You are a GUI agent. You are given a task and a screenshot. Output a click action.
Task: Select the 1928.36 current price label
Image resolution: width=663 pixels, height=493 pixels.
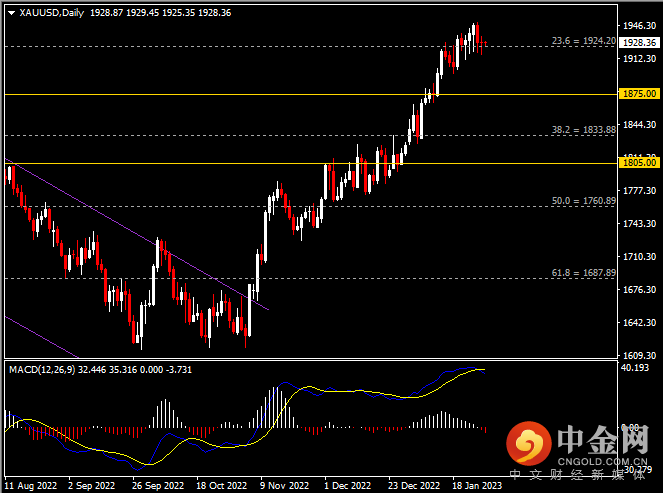[x=639, y=42]
